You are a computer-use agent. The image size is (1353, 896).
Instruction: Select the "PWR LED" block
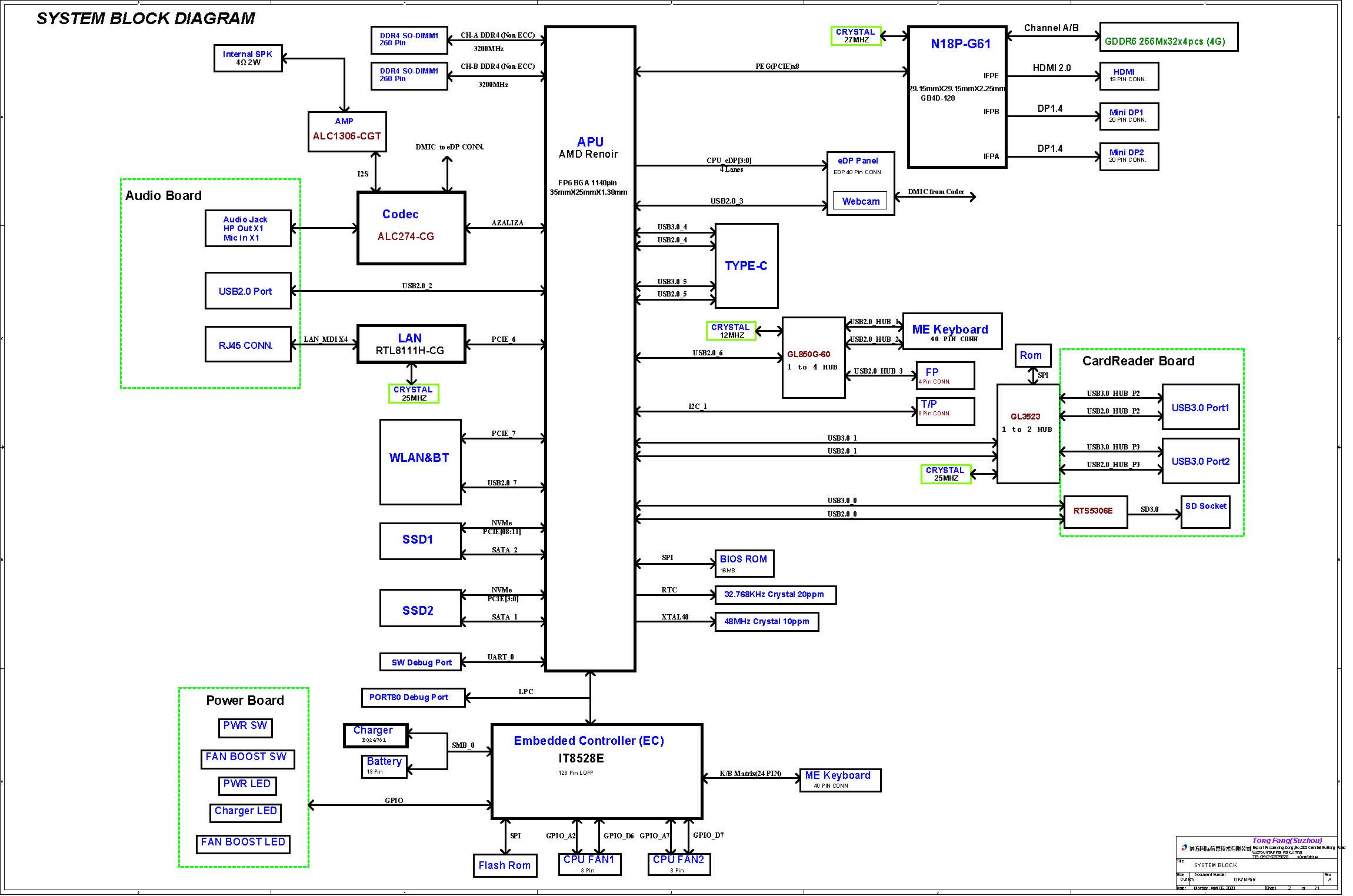coord(247,785)
